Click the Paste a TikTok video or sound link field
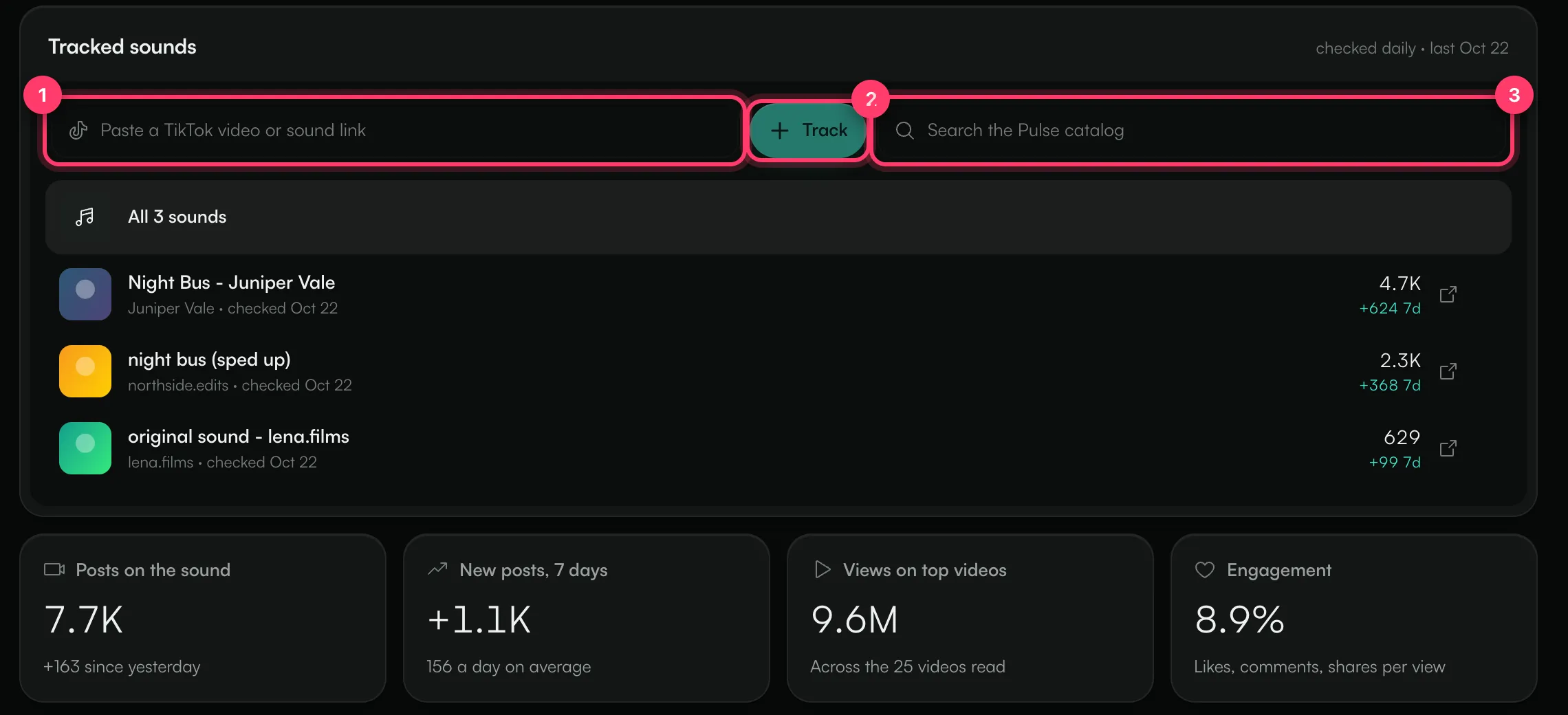Image resolution: width=1568 pixels, height=715 pixels. point(395,131)
